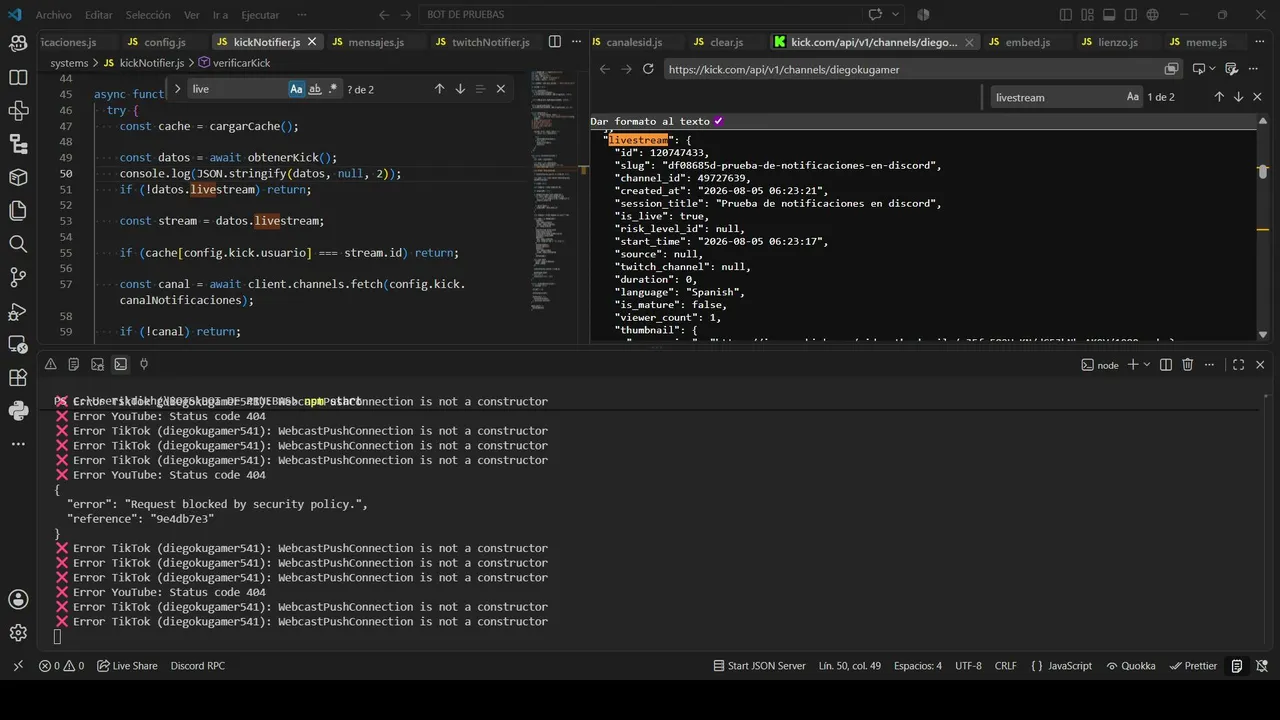Toggle match case in browser find bar

(1133, 97)
